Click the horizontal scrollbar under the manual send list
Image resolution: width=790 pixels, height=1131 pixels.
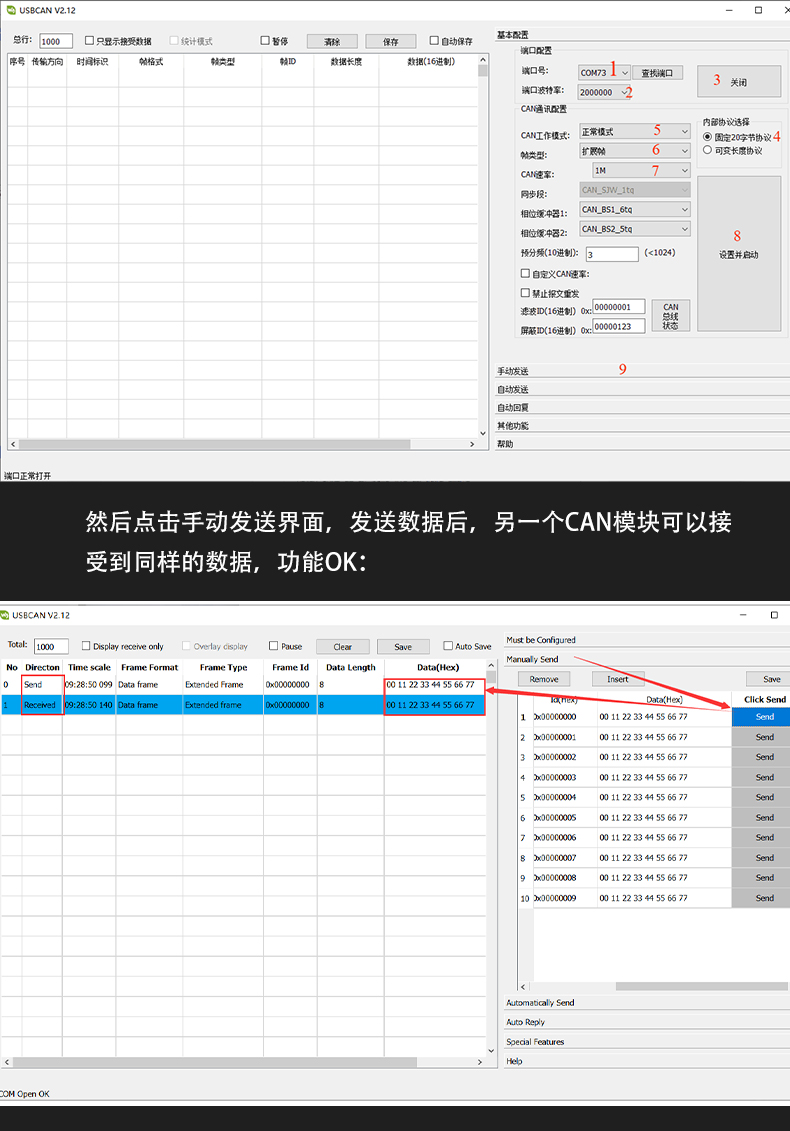pyautogui.click(x=680, y=986)
